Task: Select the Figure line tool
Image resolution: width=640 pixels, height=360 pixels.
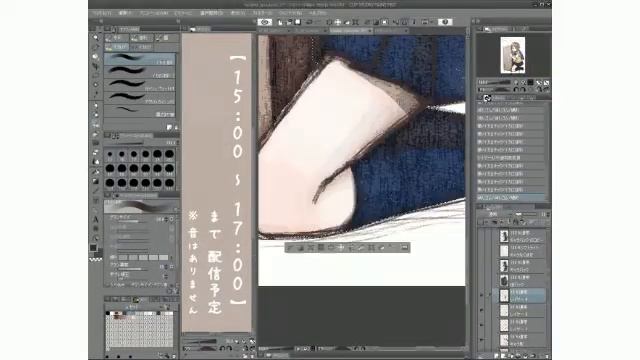Action: (96, 191)
